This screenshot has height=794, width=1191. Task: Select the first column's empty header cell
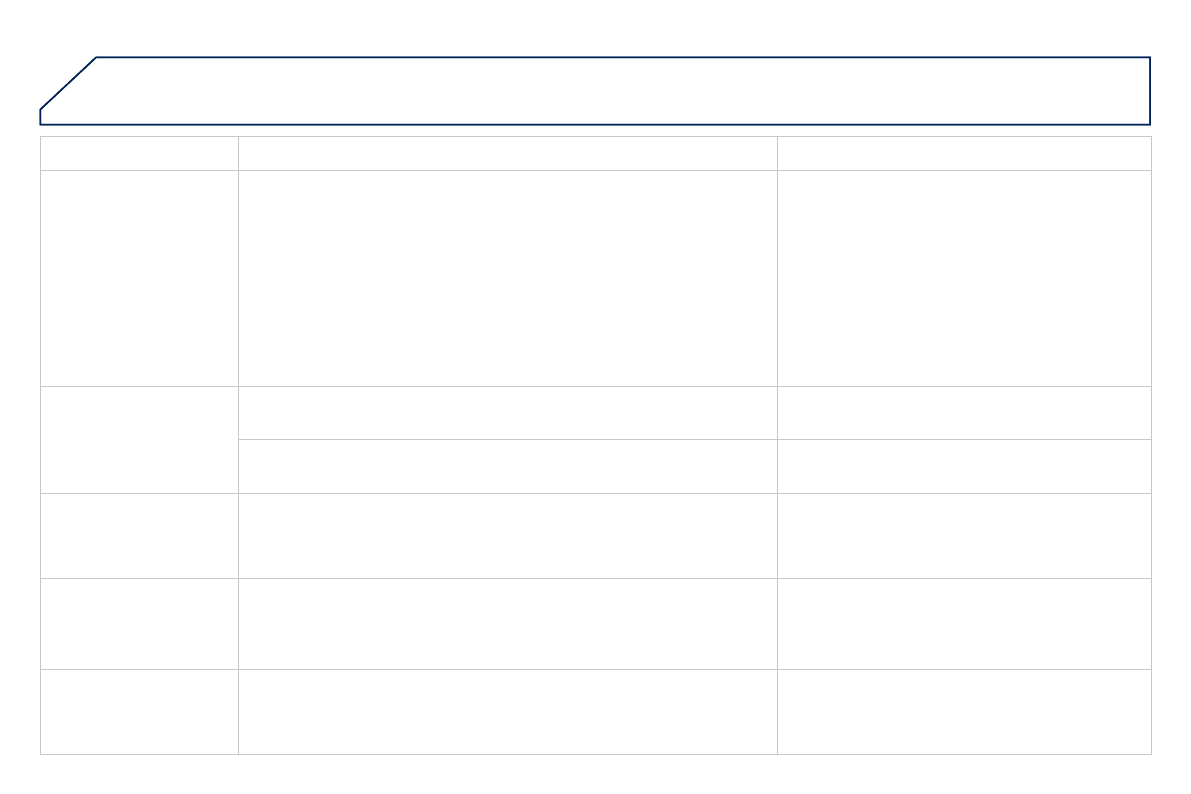tap(139, 153)
